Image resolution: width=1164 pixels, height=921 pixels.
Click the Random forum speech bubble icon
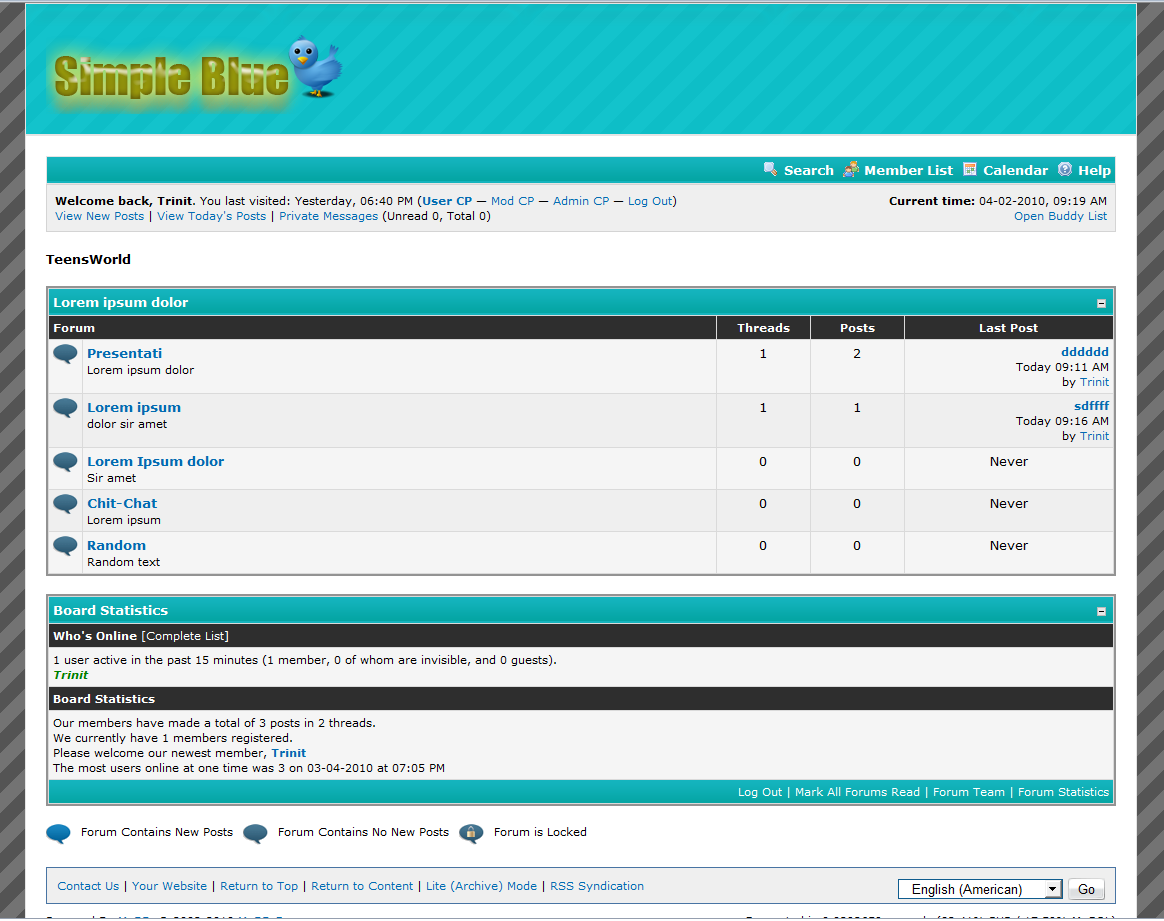pyautogui.click(x=65, y=546)
